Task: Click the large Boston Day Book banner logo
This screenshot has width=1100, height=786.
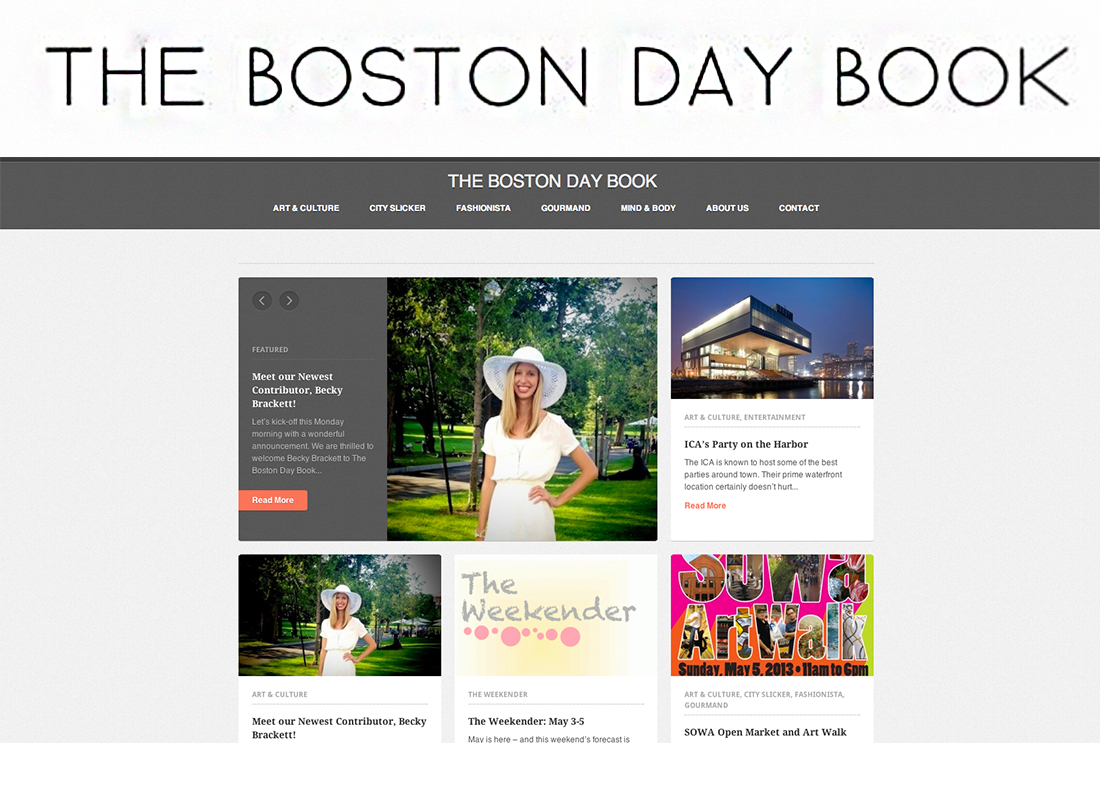Action: 556,77
